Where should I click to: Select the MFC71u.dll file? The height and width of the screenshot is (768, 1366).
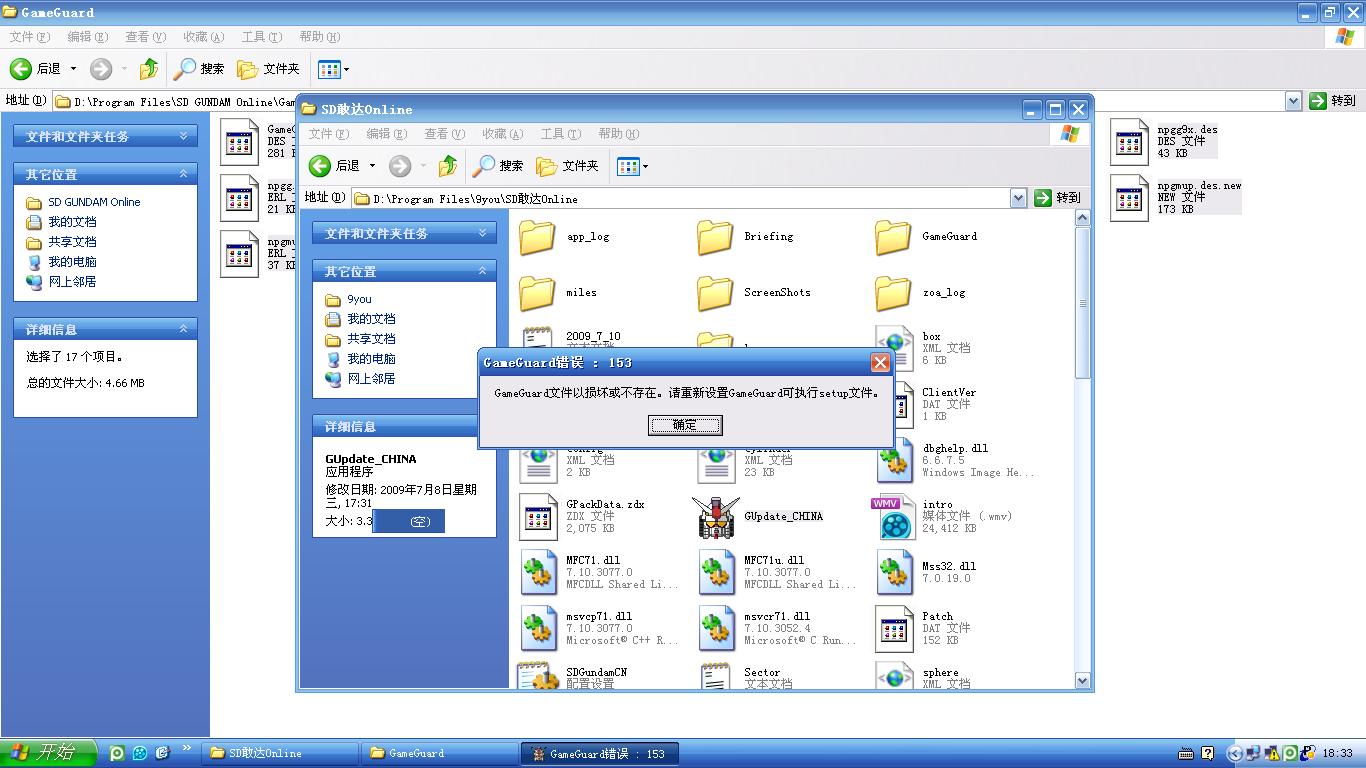tap(715, 573)
